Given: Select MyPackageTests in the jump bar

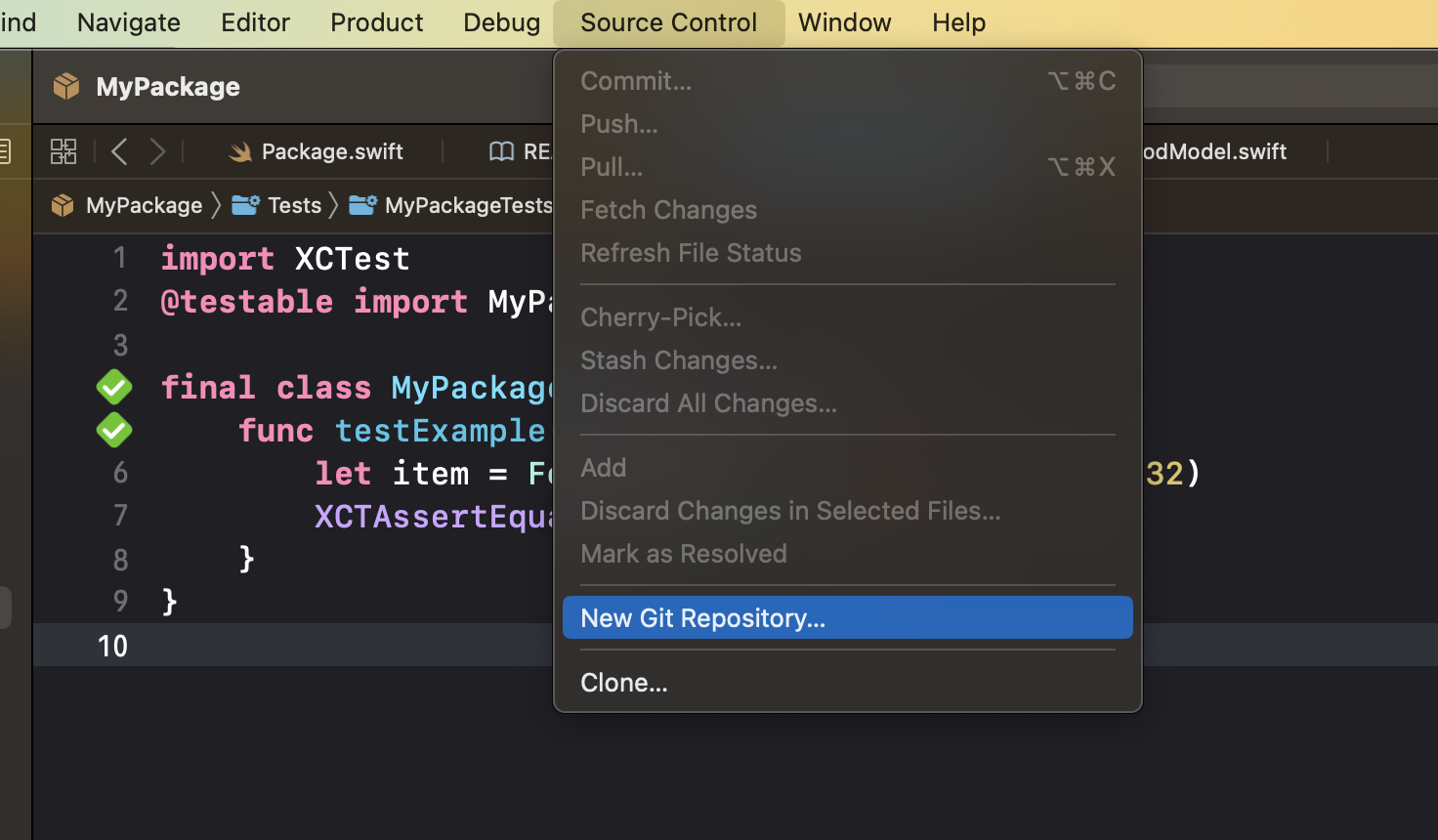Looking at the screenshot, I should click(469, 205).
